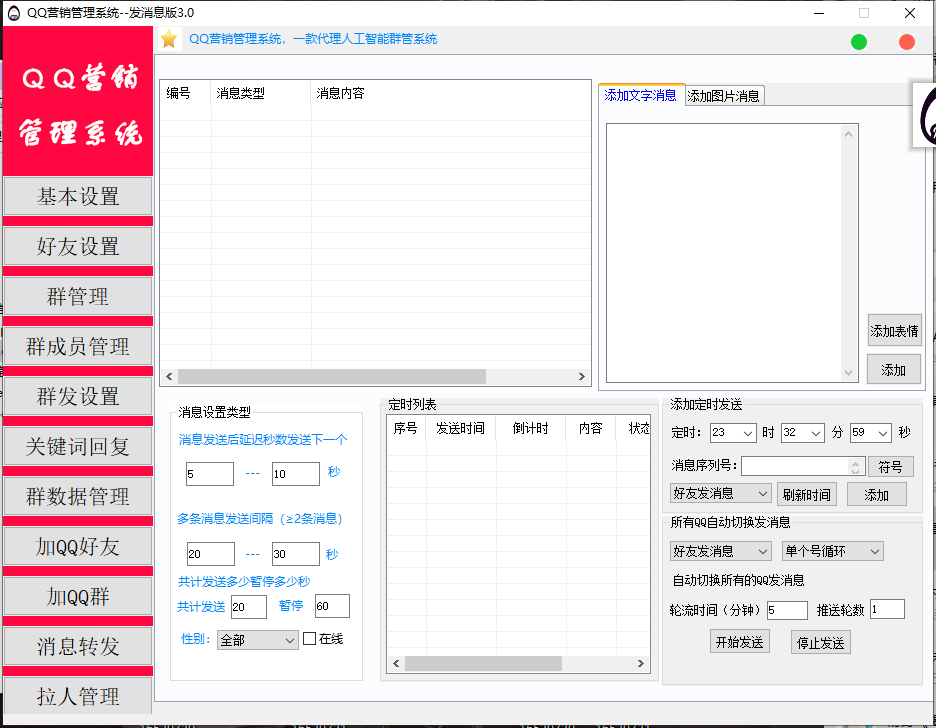This screenshot has width=936, height=728.
Task: Expand the seconds dropdown showing 59
Action: [870, 433]
